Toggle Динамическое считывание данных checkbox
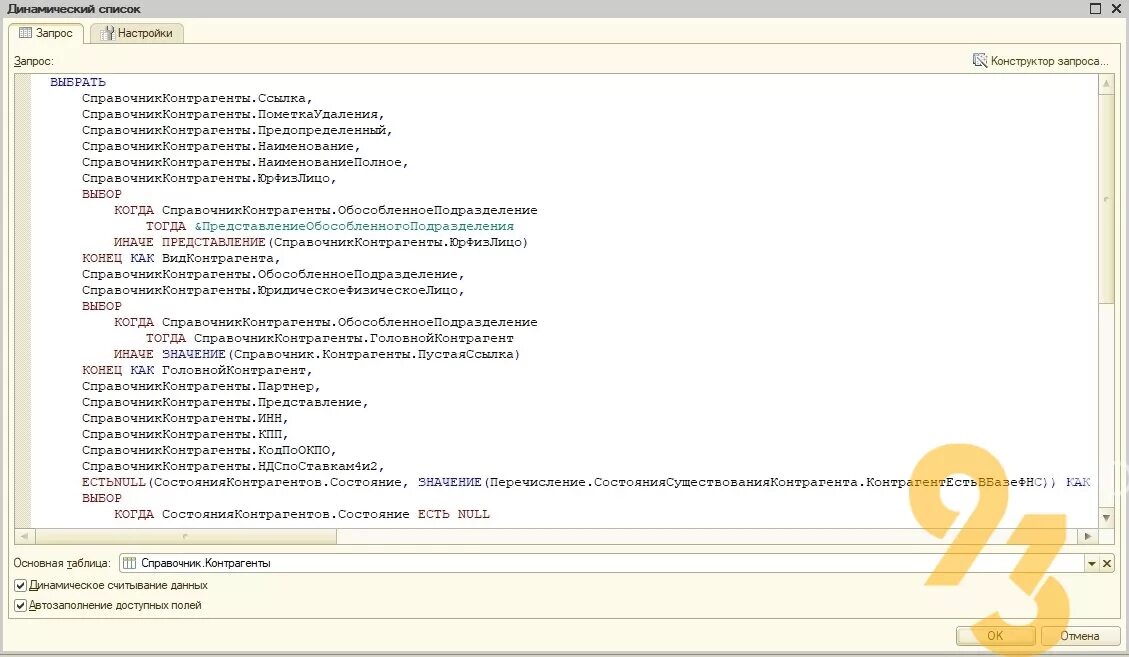Image resolution: width=1129 pixels, height=657 pixels. click(21, 586)
